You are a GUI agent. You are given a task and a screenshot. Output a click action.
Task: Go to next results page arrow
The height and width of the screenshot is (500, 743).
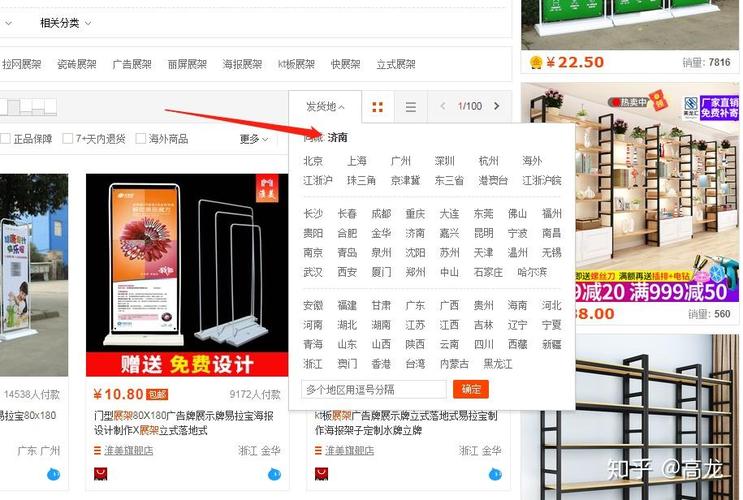[497, 106]
